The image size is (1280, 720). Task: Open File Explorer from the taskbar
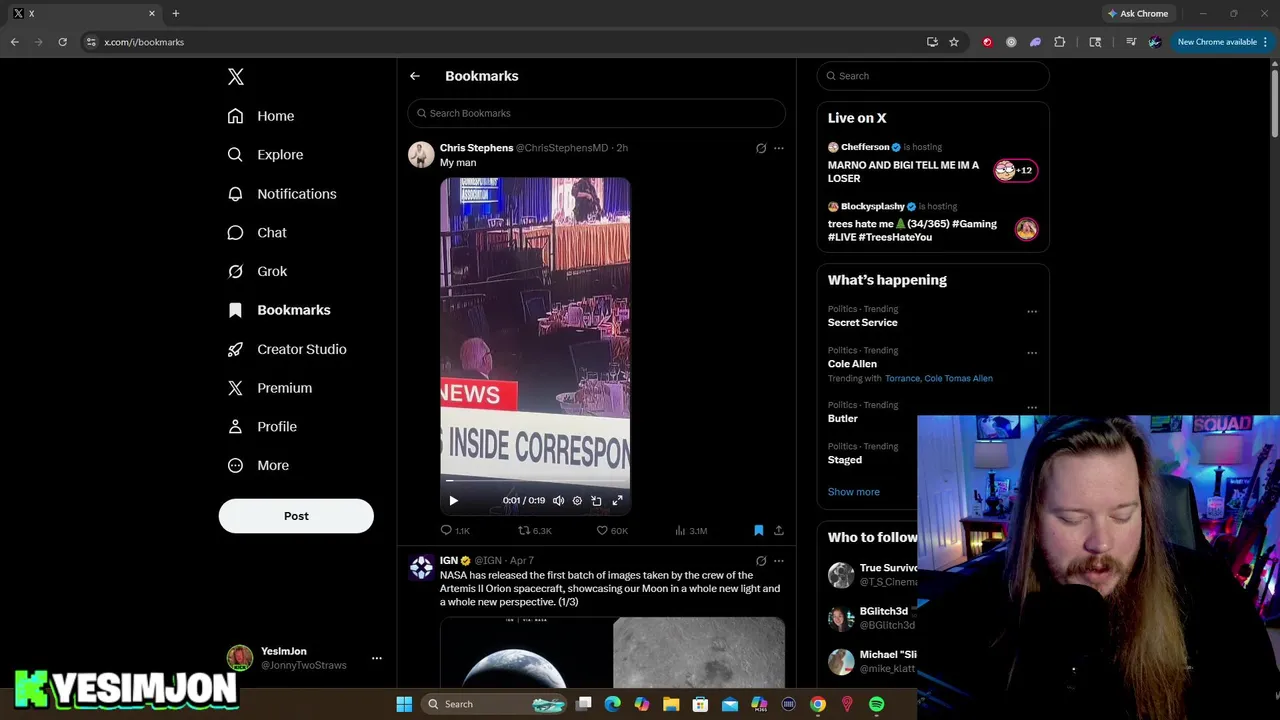671,704
